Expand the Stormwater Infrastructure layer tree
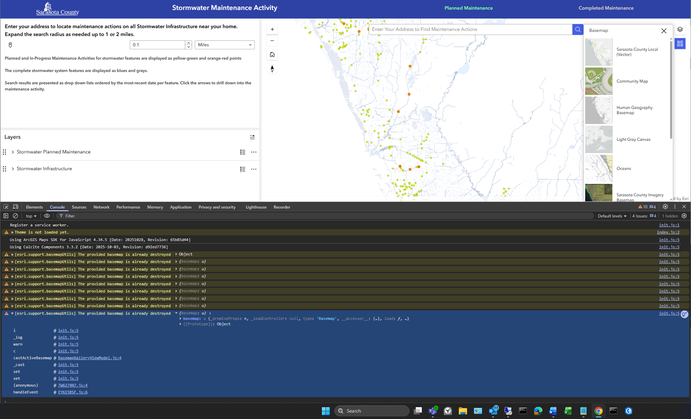Image resolution: width=691 pixels, height=419 pixels. tap(12, 169)
